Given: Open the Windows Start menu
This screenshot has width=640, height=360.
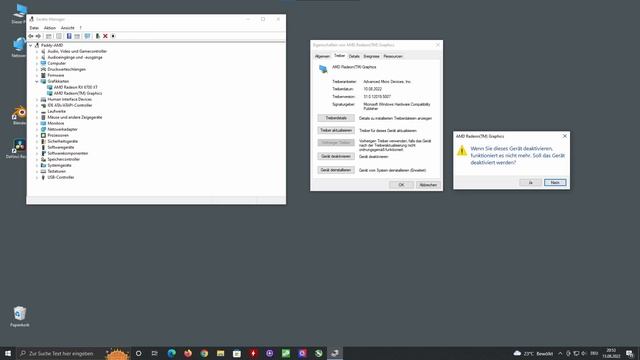Looking at the screenshot, I should [8, 353].
